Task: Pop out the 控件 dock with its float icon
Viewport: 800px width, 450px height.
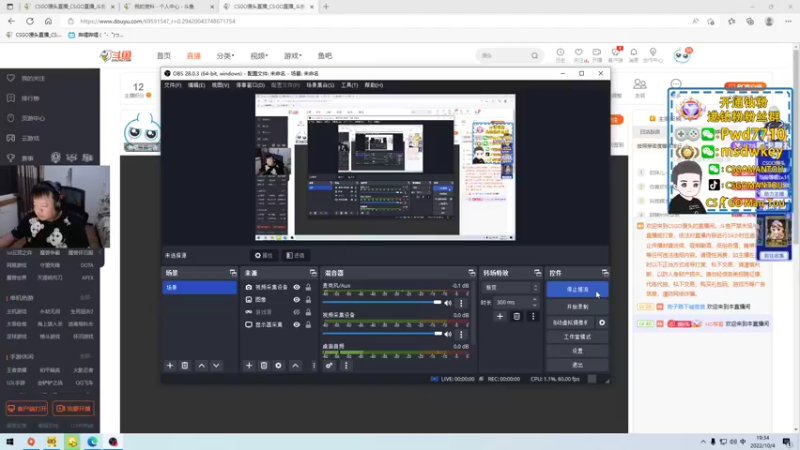Action: click(605, 273)
